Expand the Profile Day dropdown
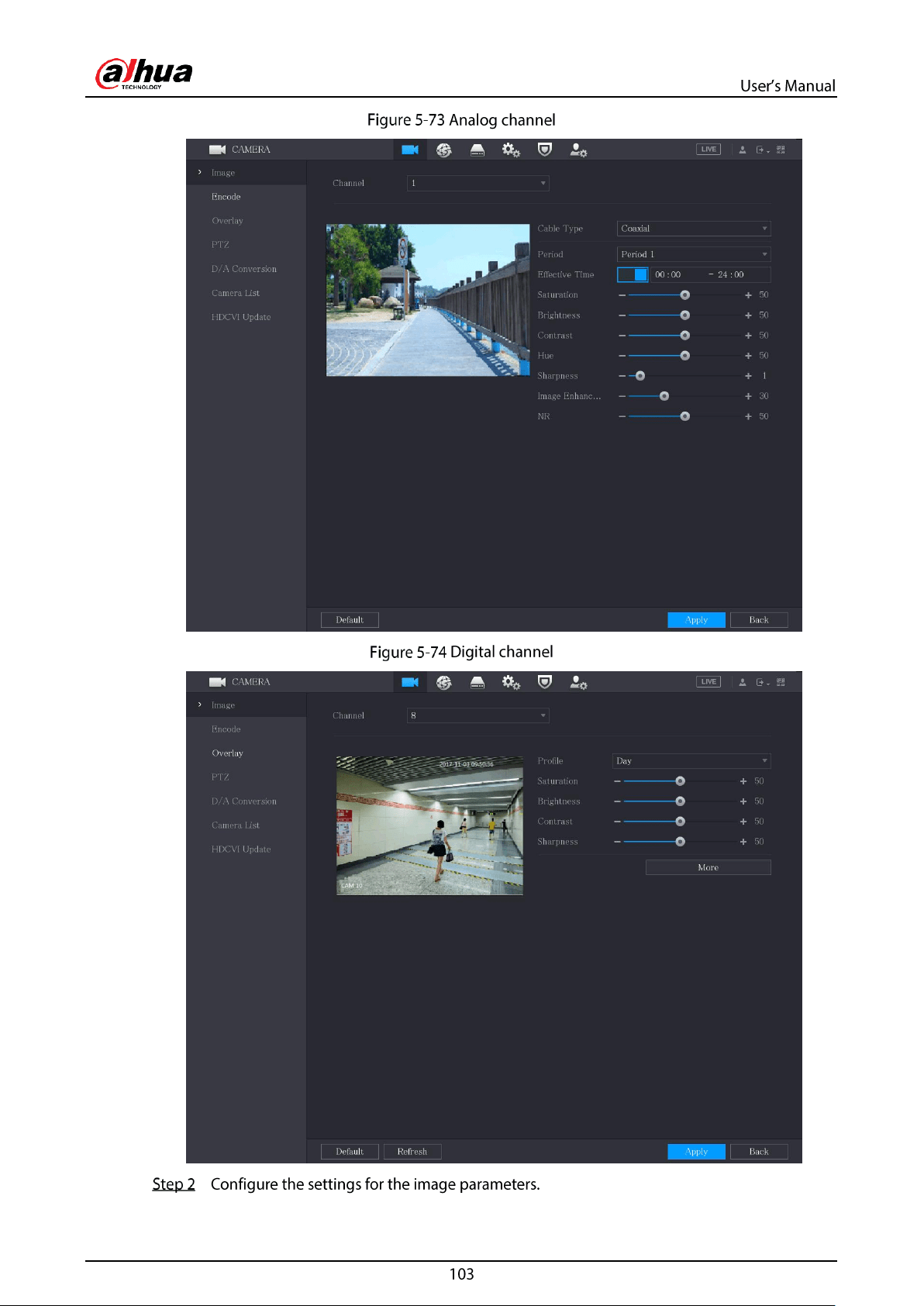924x1306 pixels. pos(691,761)
